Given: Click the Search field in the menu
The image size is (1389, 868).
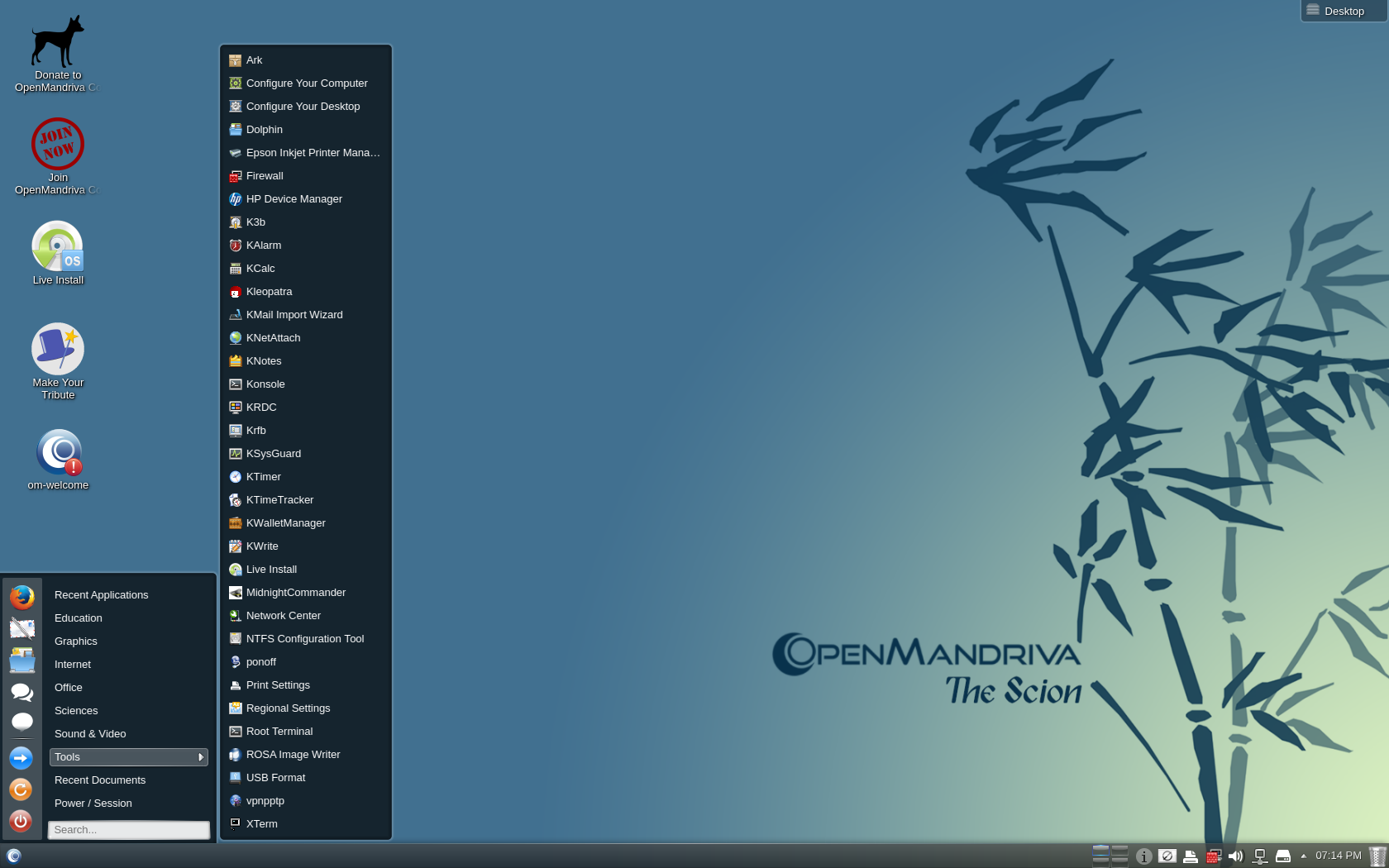Looking at the screenshot, I should click(129, 830).
